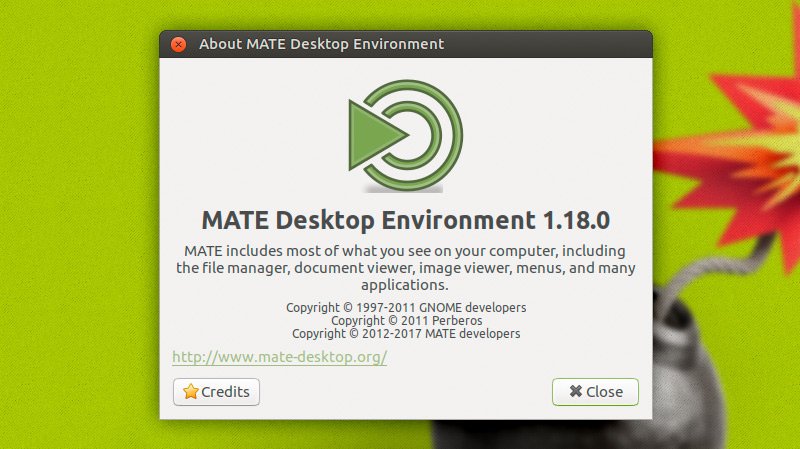Click the 'About MATE Desktop Environment' title bar
The height and width of the screenshot is (449, 800).
coord(321,44)
